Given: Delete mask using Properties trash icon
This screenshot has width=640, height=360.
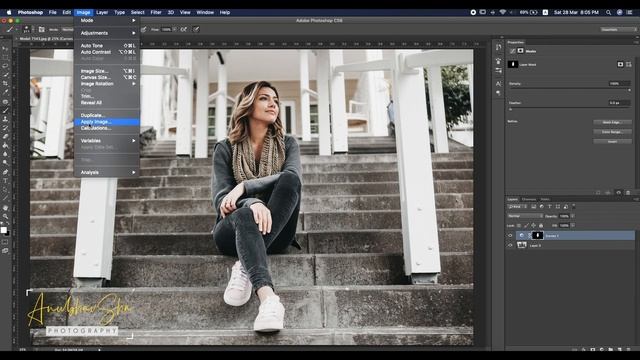Looking at the screenshot, I should (628, 193).
